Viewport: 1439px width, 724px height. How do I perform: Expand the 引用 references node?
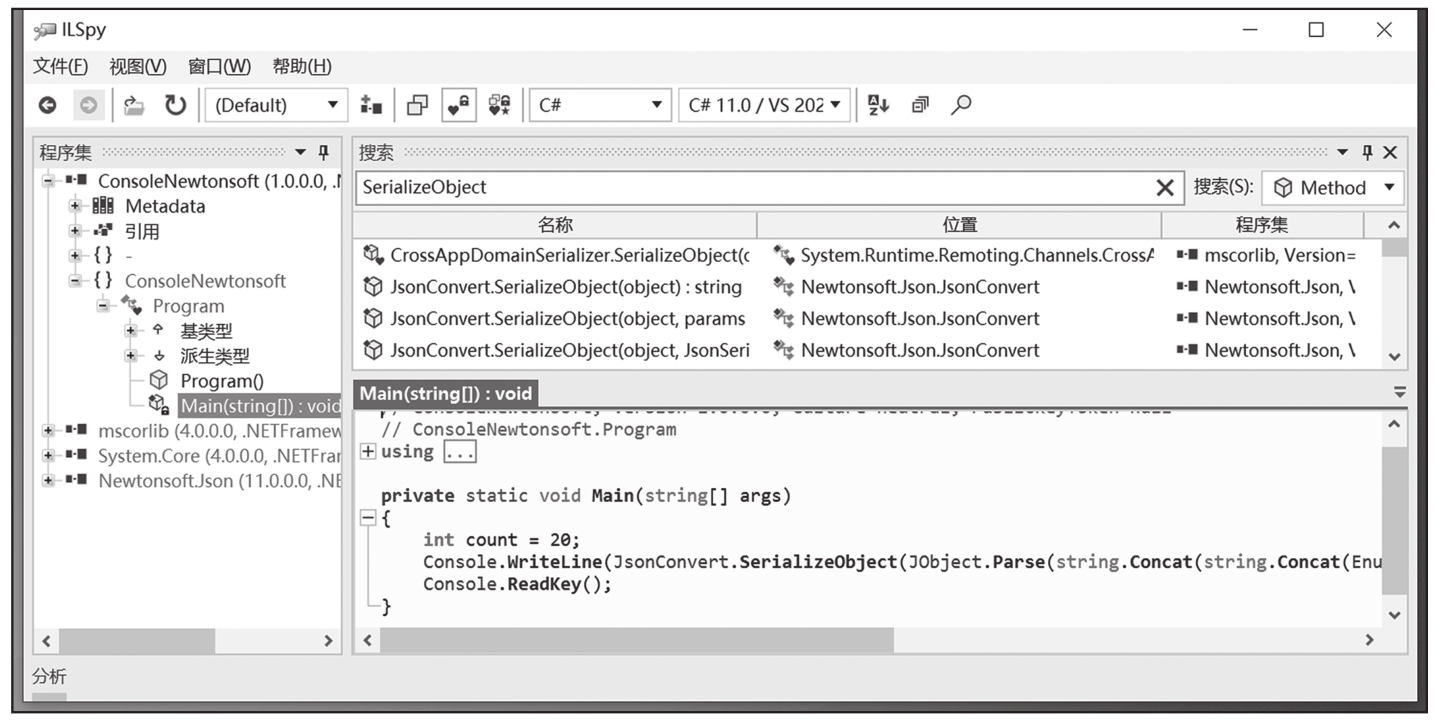click(76, 231)
